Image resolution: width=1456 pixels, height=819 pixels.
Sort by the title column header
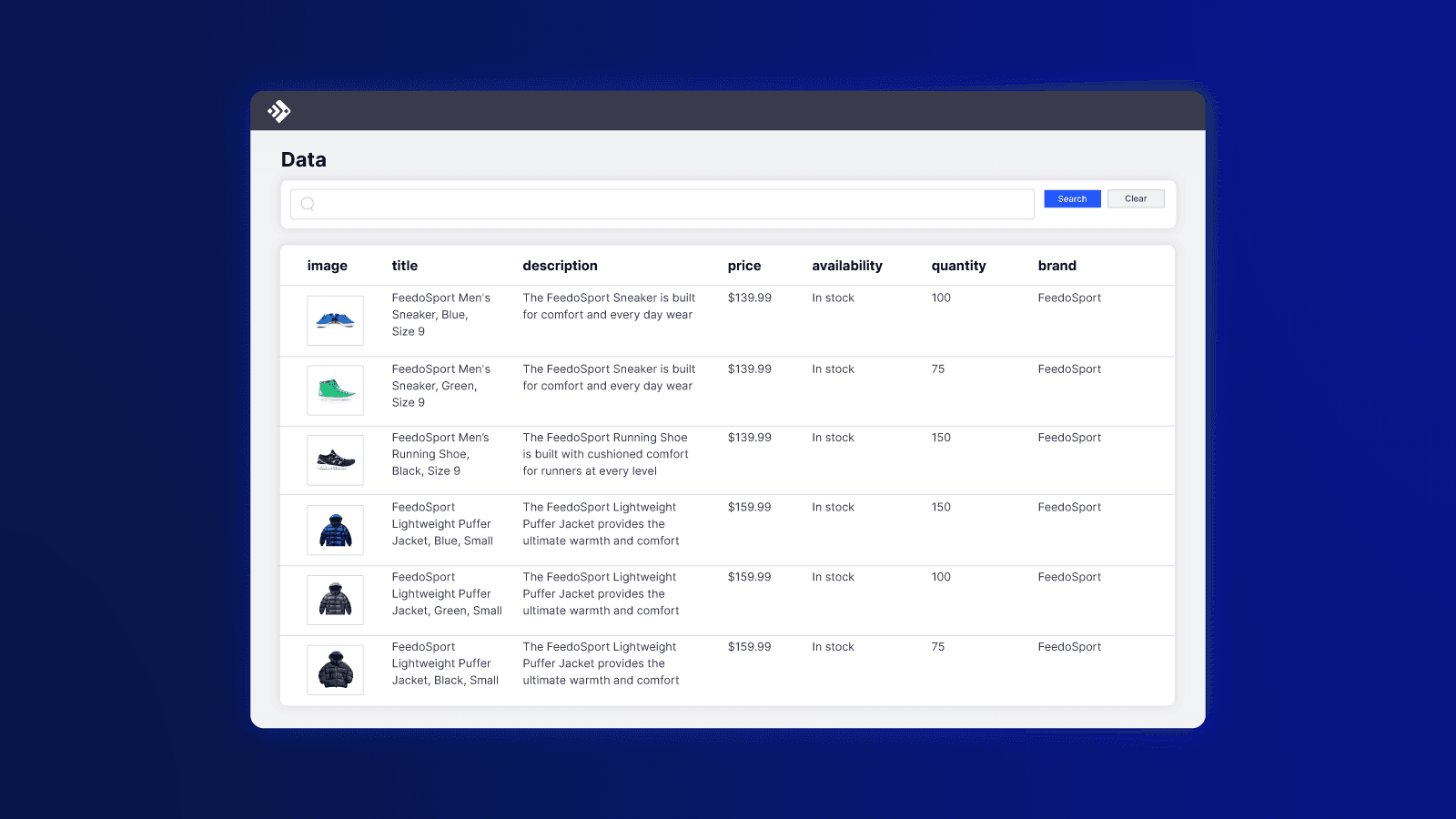tap(404, 266)
